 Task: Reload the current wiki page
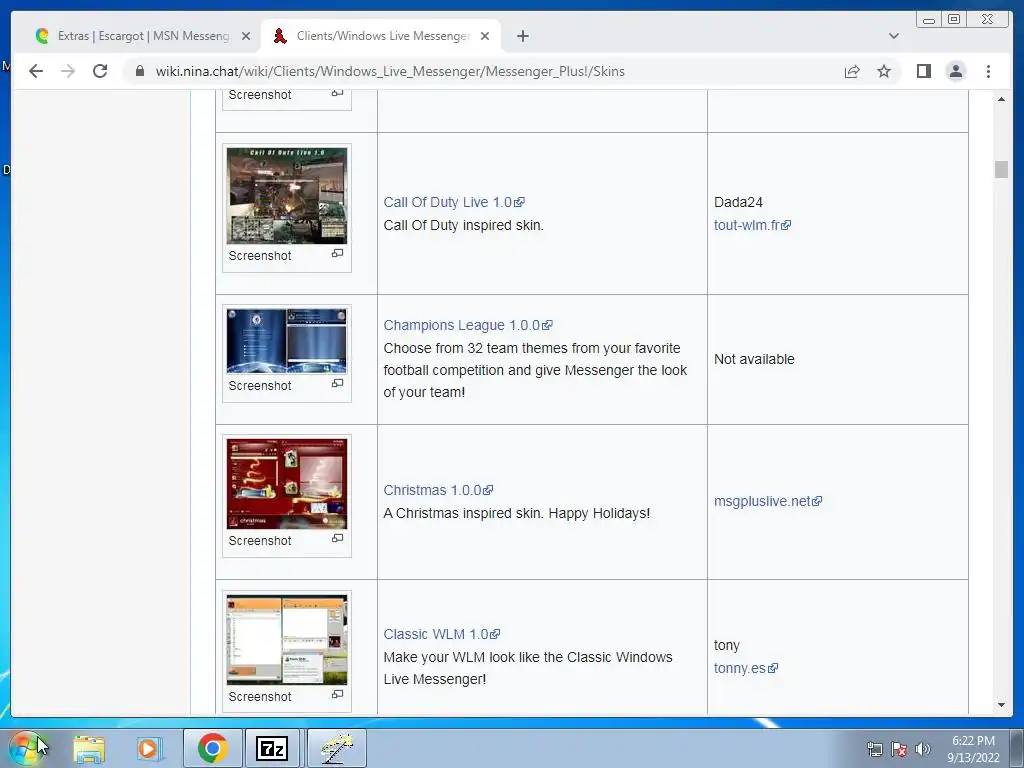[100, 71]
